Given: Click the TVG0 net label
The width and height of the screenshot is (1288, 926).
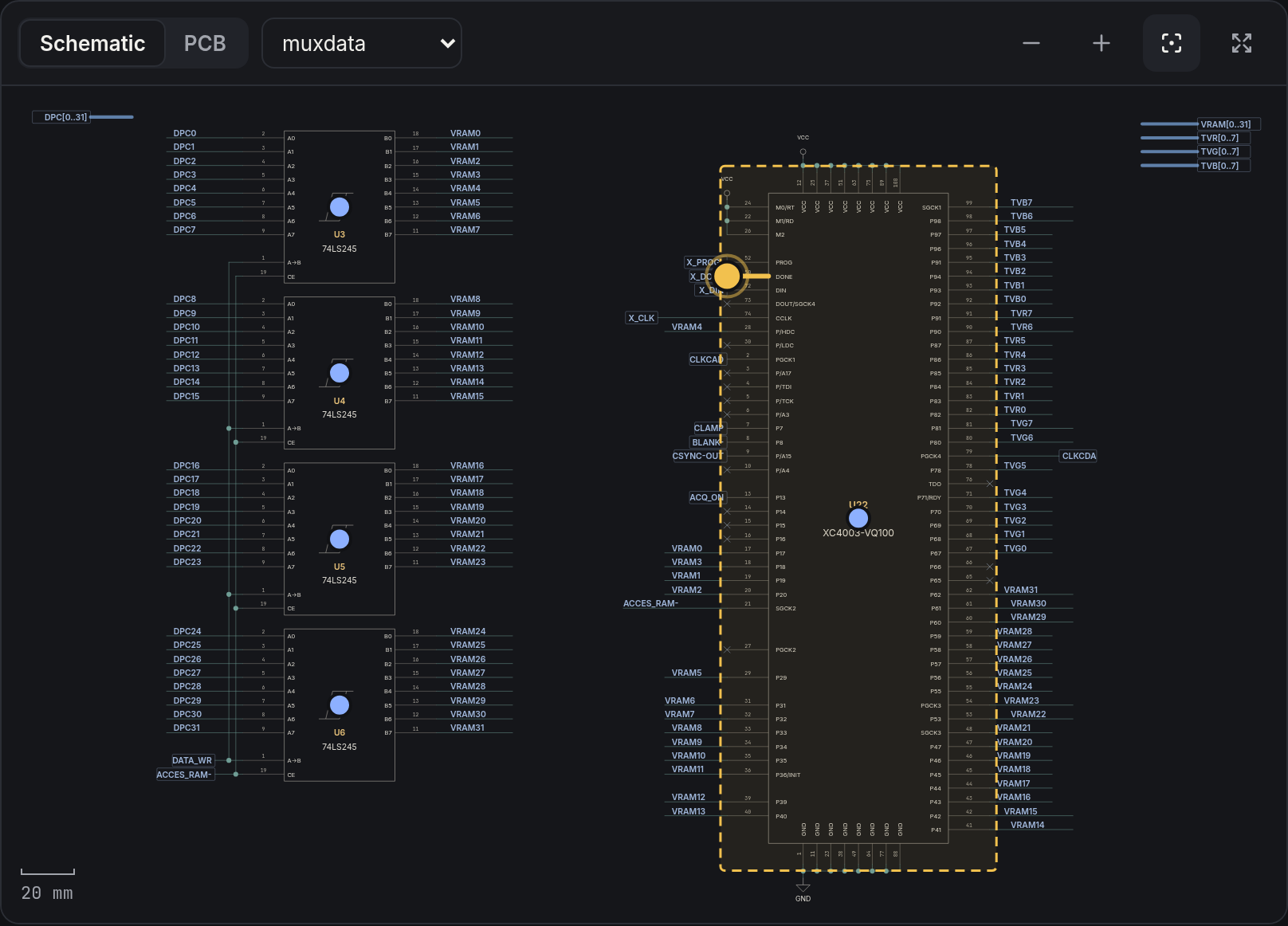Looking at the screenshot, I should 1015,548.
